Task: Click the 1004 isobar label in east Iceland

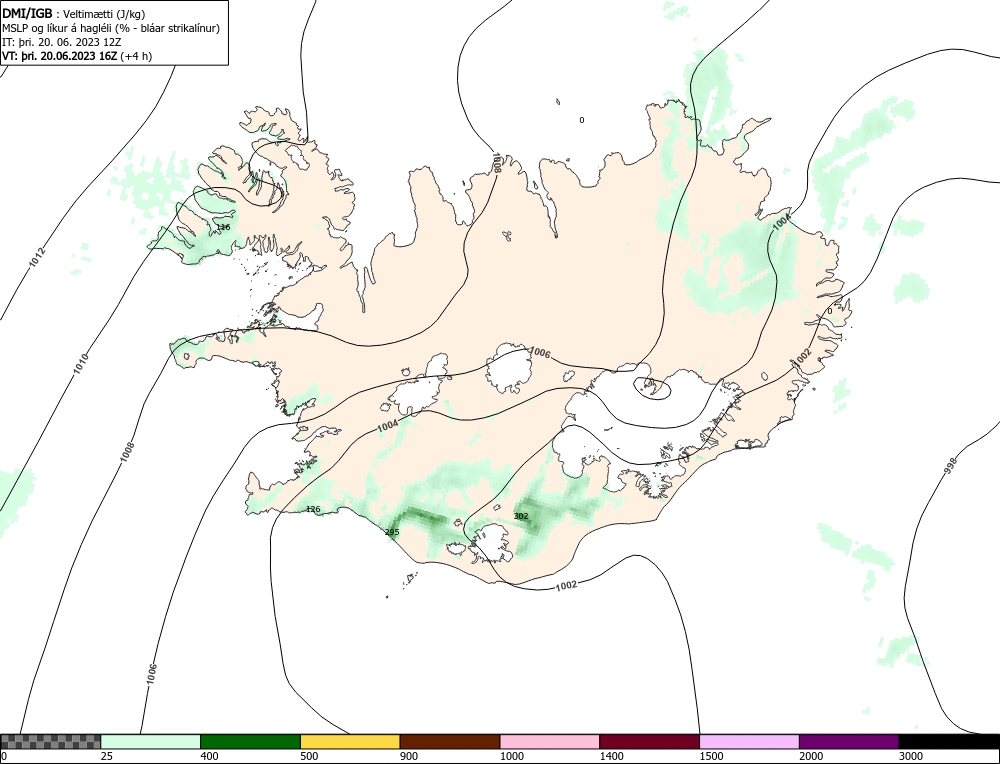Action: pyautogui.click(x=782, y=221)
